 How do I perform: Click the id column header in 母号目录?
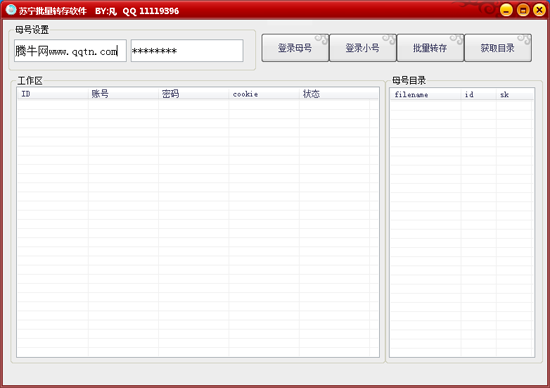[x=479, y=95]
